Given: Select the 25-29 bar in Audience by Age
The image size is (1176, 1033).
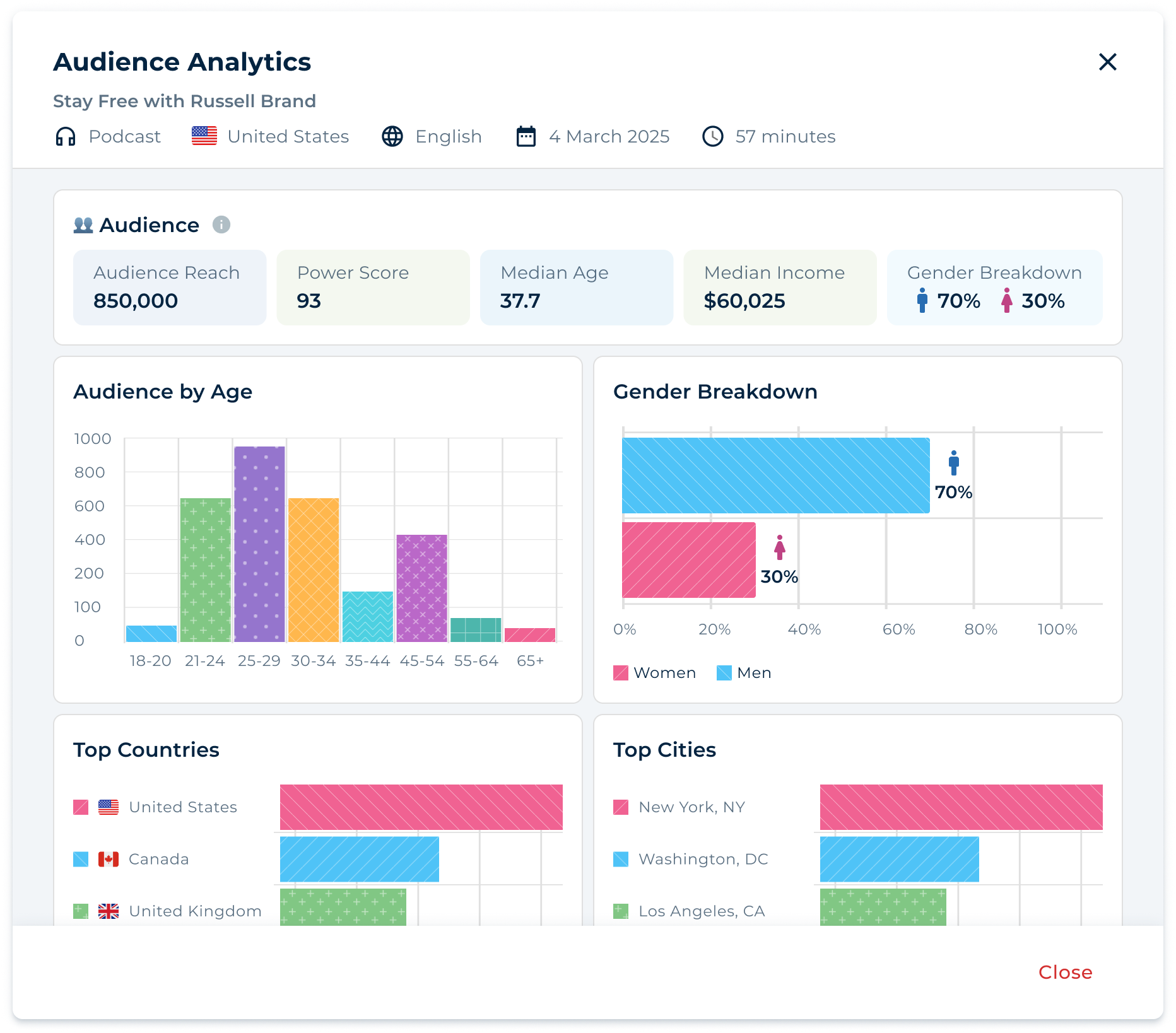Looking at the screenshot, I should coord(259,542).
